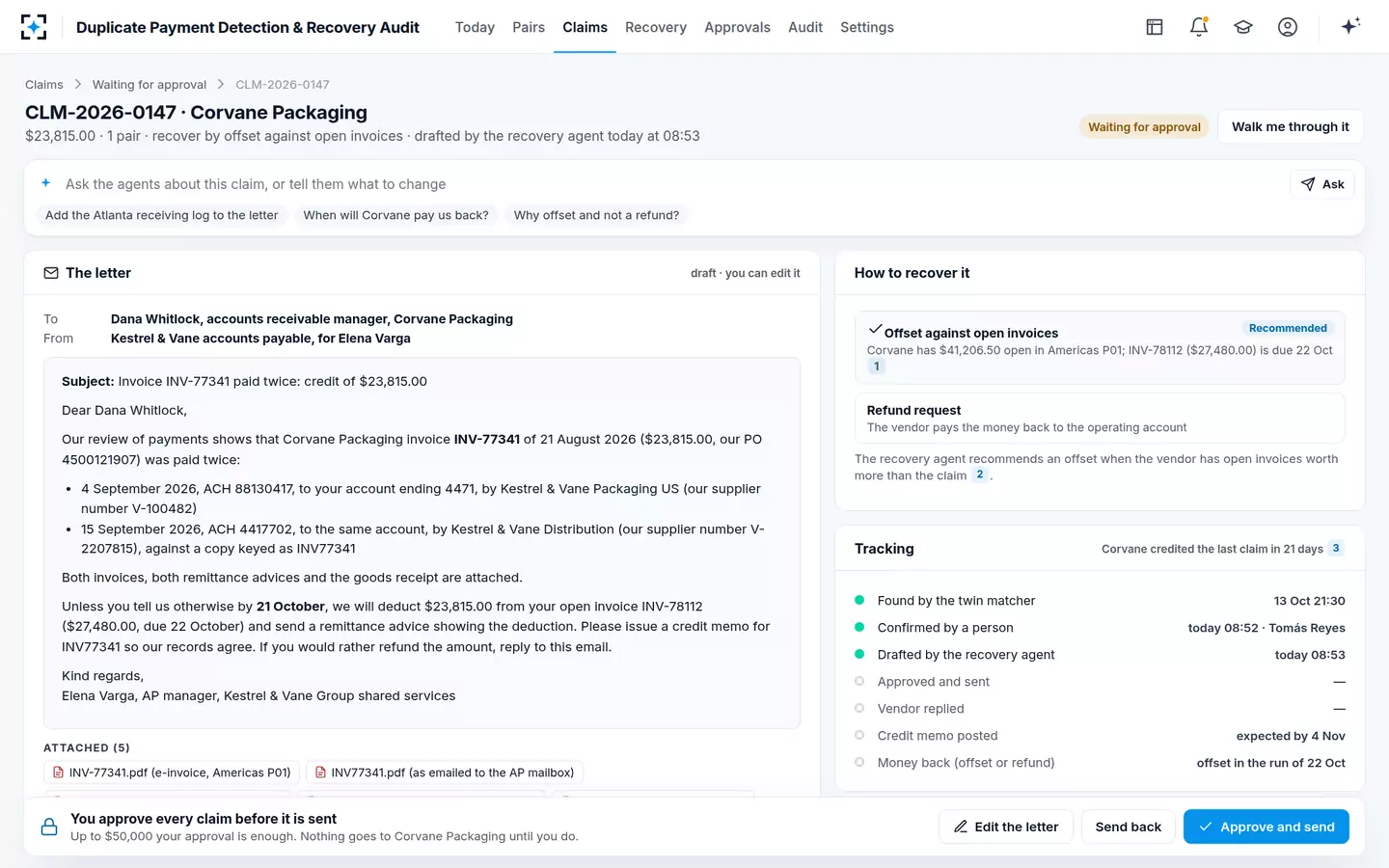Click the Ask button
The width and height of the screenshot is (1389, 868).
coord(1322,184)
